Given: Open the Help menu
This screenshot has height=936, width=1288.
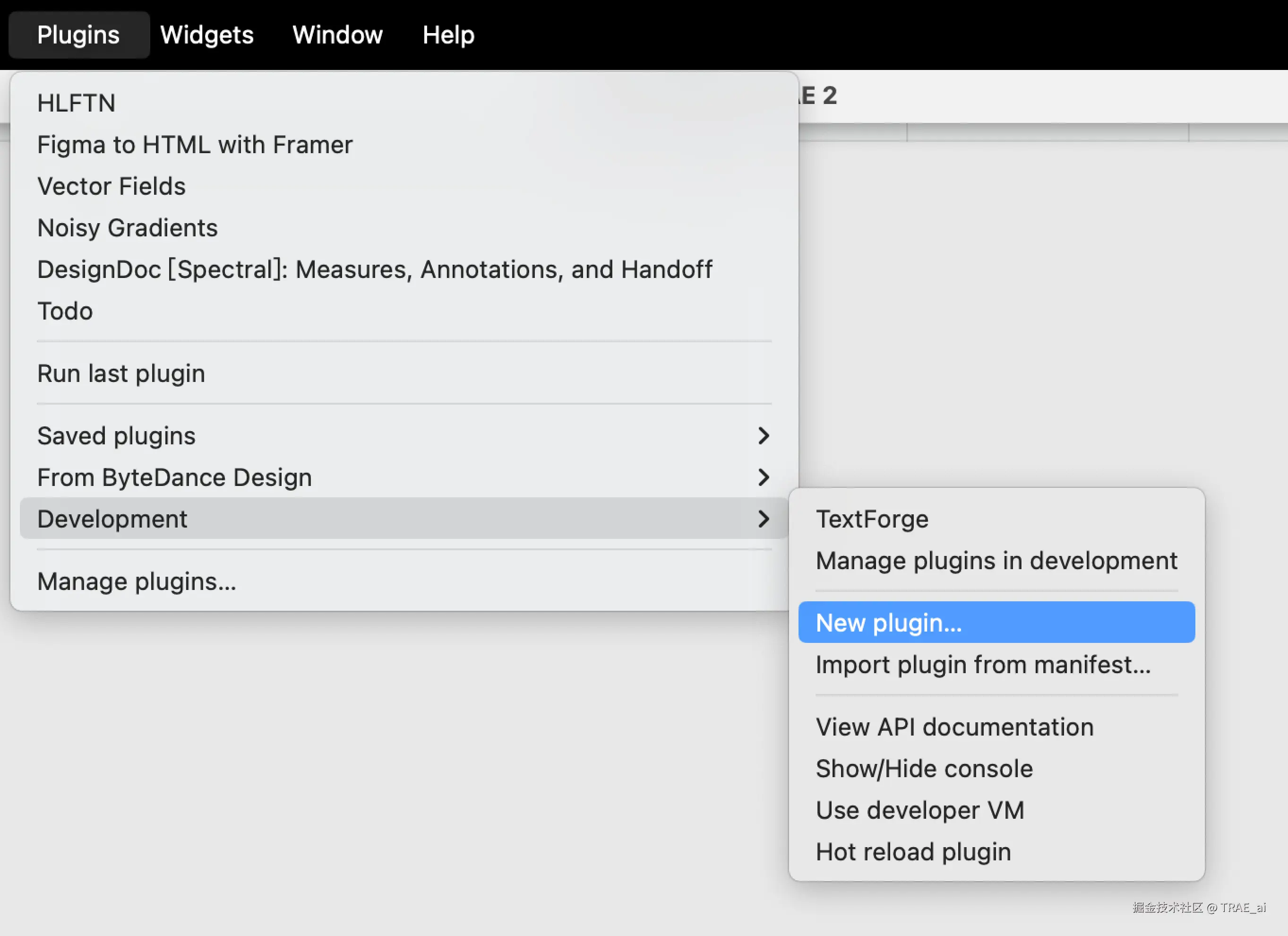Looking at the screenshot, I should (448, 35).
